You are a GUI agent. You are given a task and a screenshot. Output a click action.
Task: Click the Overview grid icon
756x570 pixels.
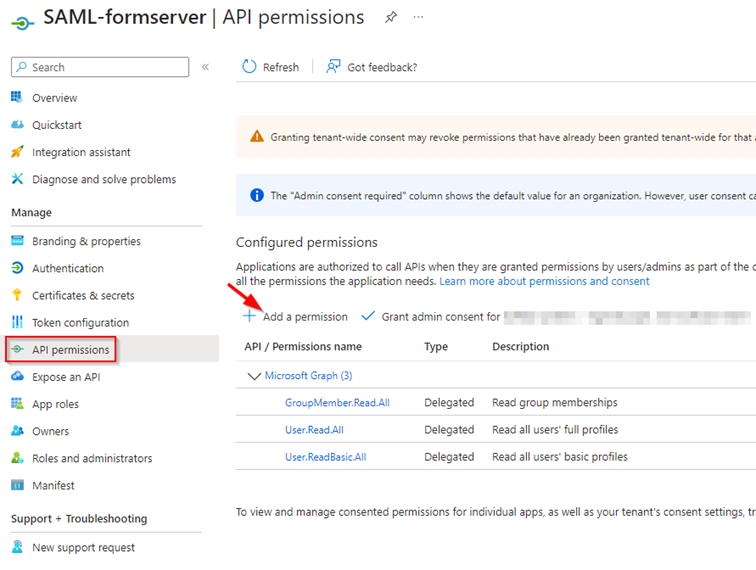(17, 97)
